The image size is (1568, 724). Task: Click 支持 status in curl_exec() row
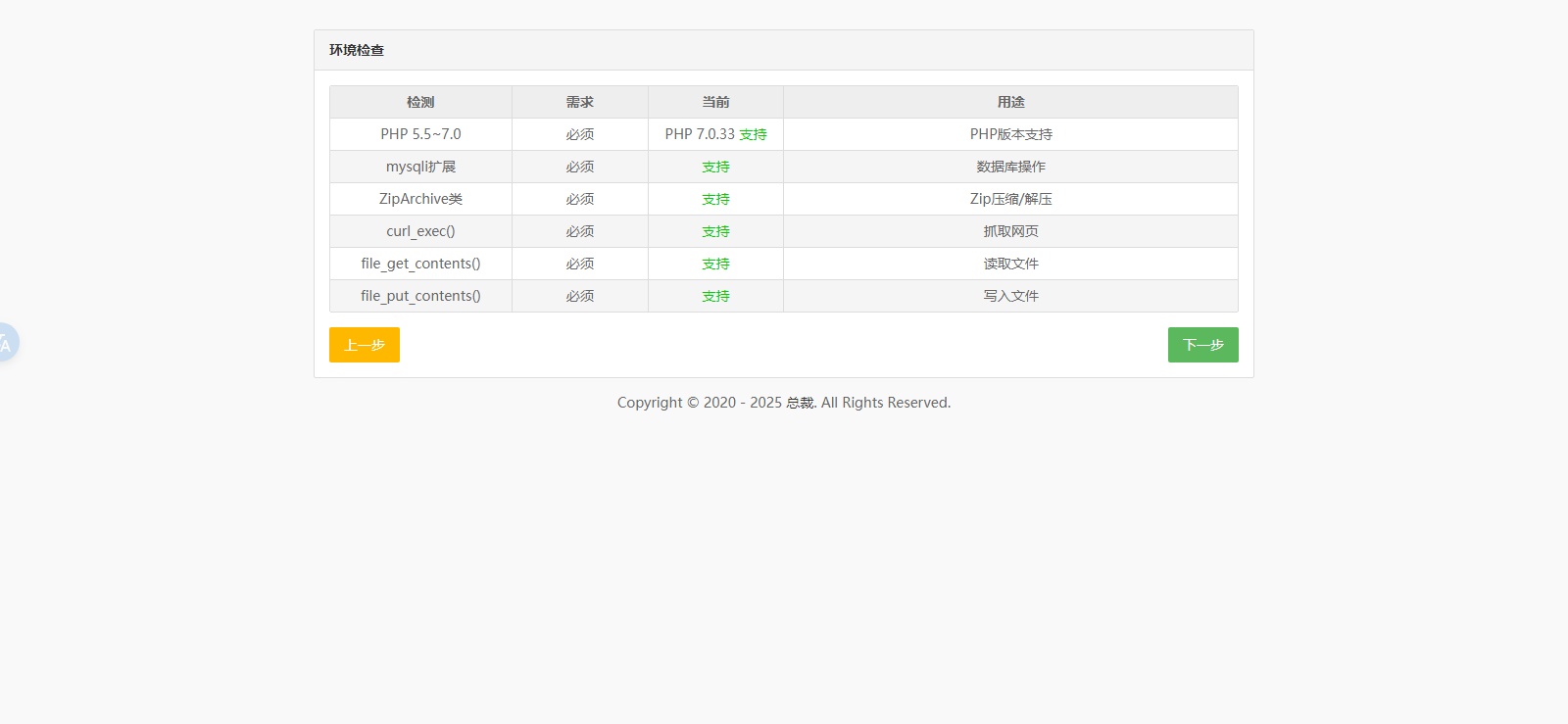pyautogui.click(x=715, y=231)
